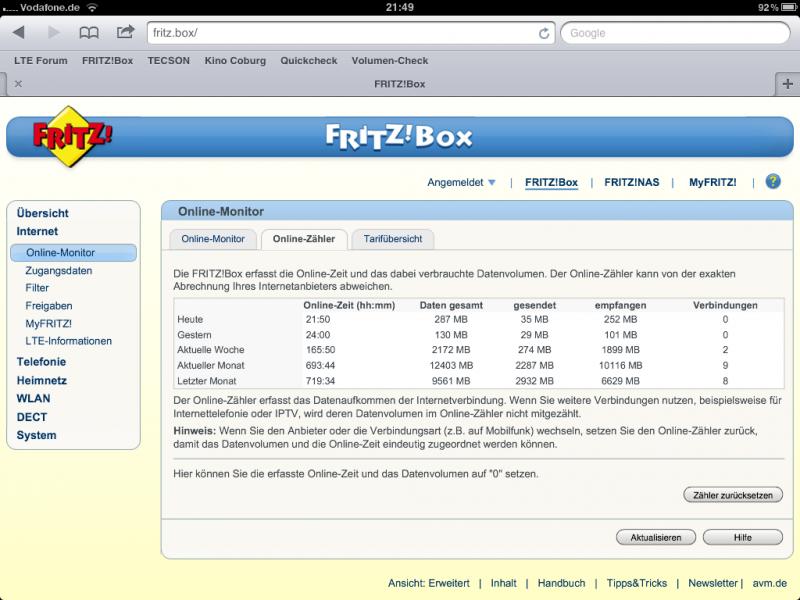The image size is (800, 600).
Task: Select FRITZ!Box in header navigation
Action: click(551, 182)
